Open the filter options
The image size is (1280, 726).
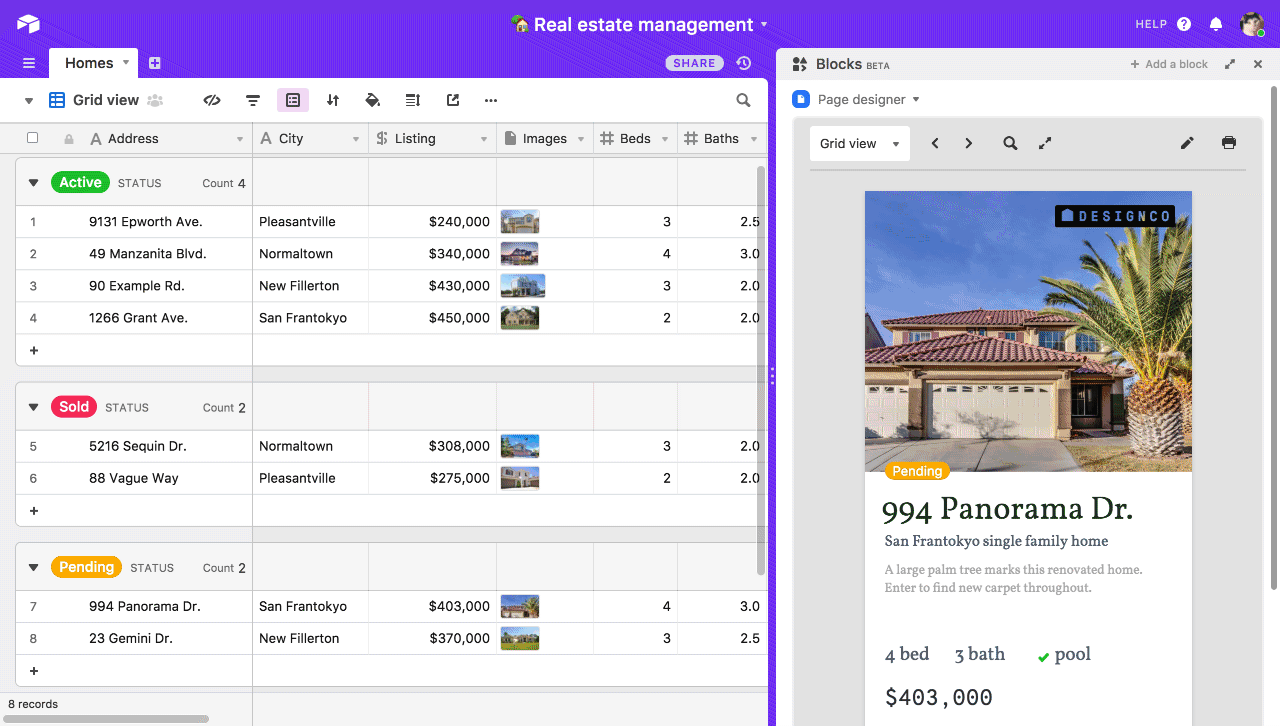coord(252,100)
